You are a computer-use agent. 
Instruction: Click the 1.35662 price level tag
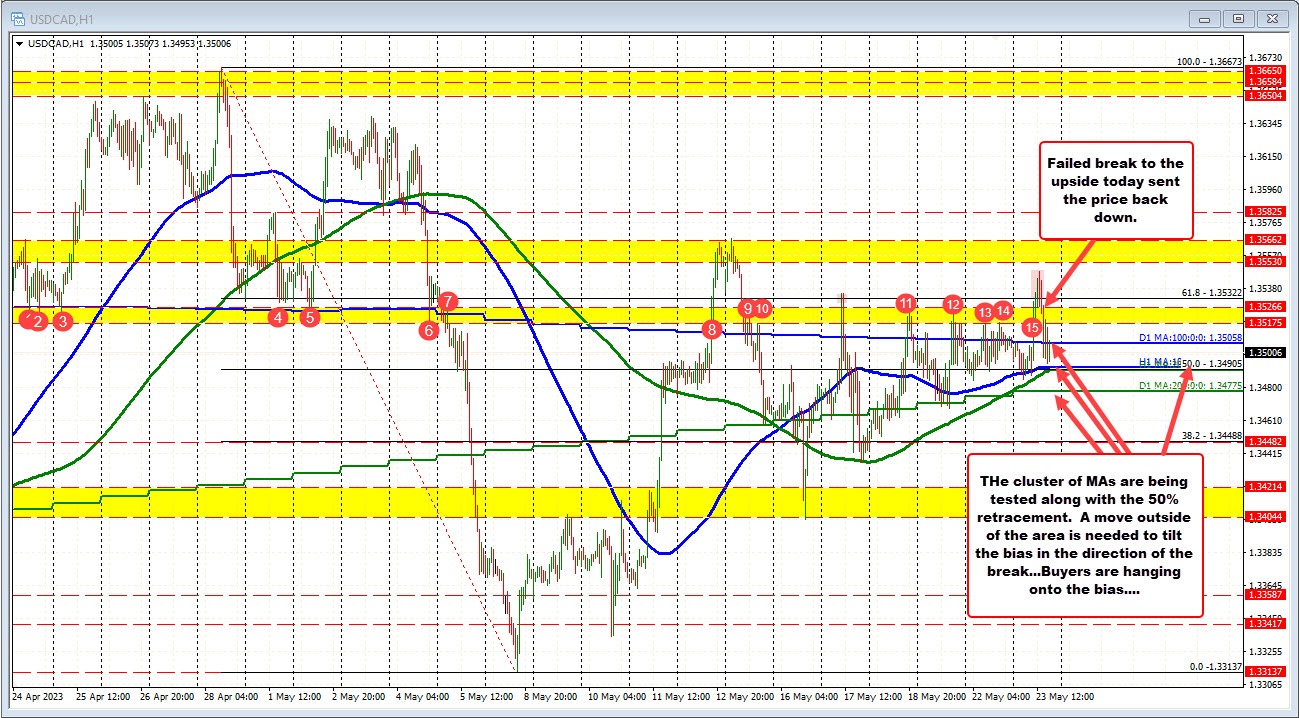point(1265,240)
